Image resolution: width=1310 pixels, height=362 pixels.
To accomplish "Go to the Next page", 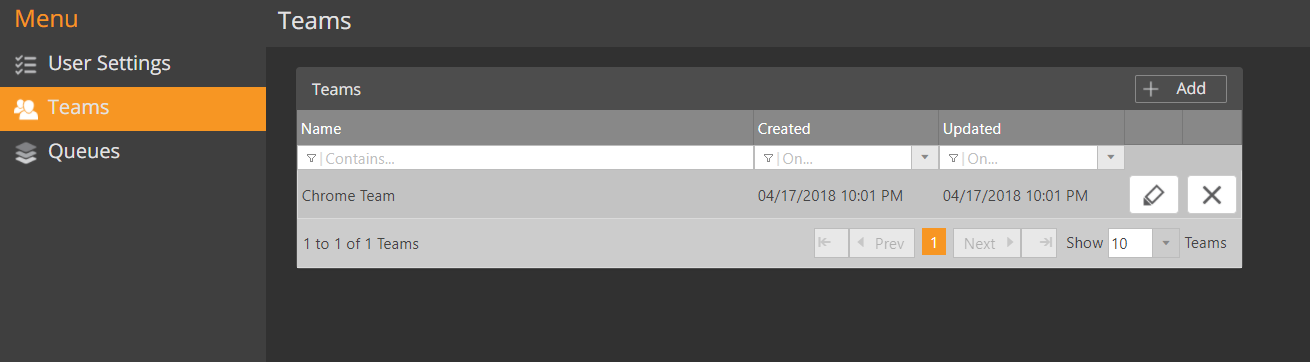I will 987,243.
